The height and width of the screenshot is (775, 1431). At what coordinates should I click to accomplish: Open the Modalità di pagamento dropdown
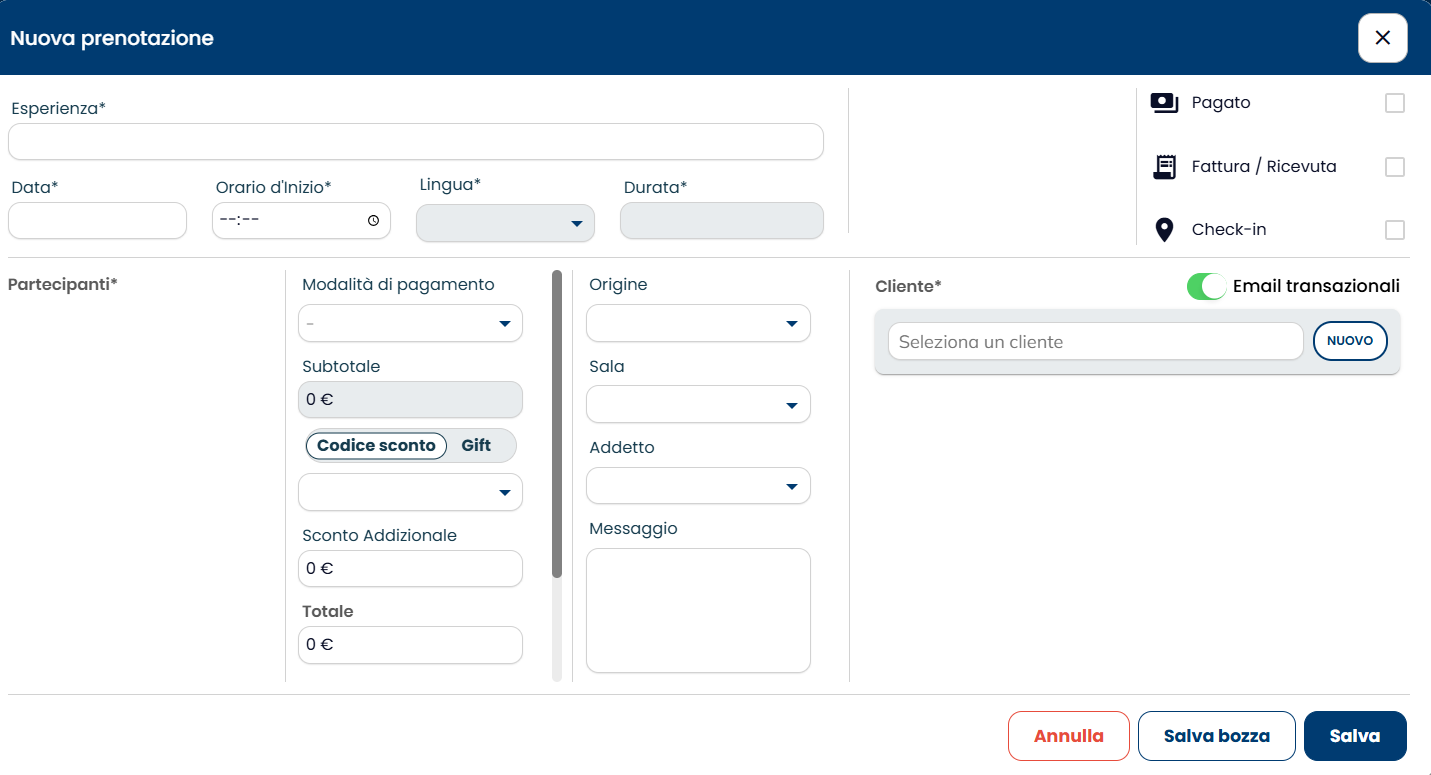(x=410, y=323)
